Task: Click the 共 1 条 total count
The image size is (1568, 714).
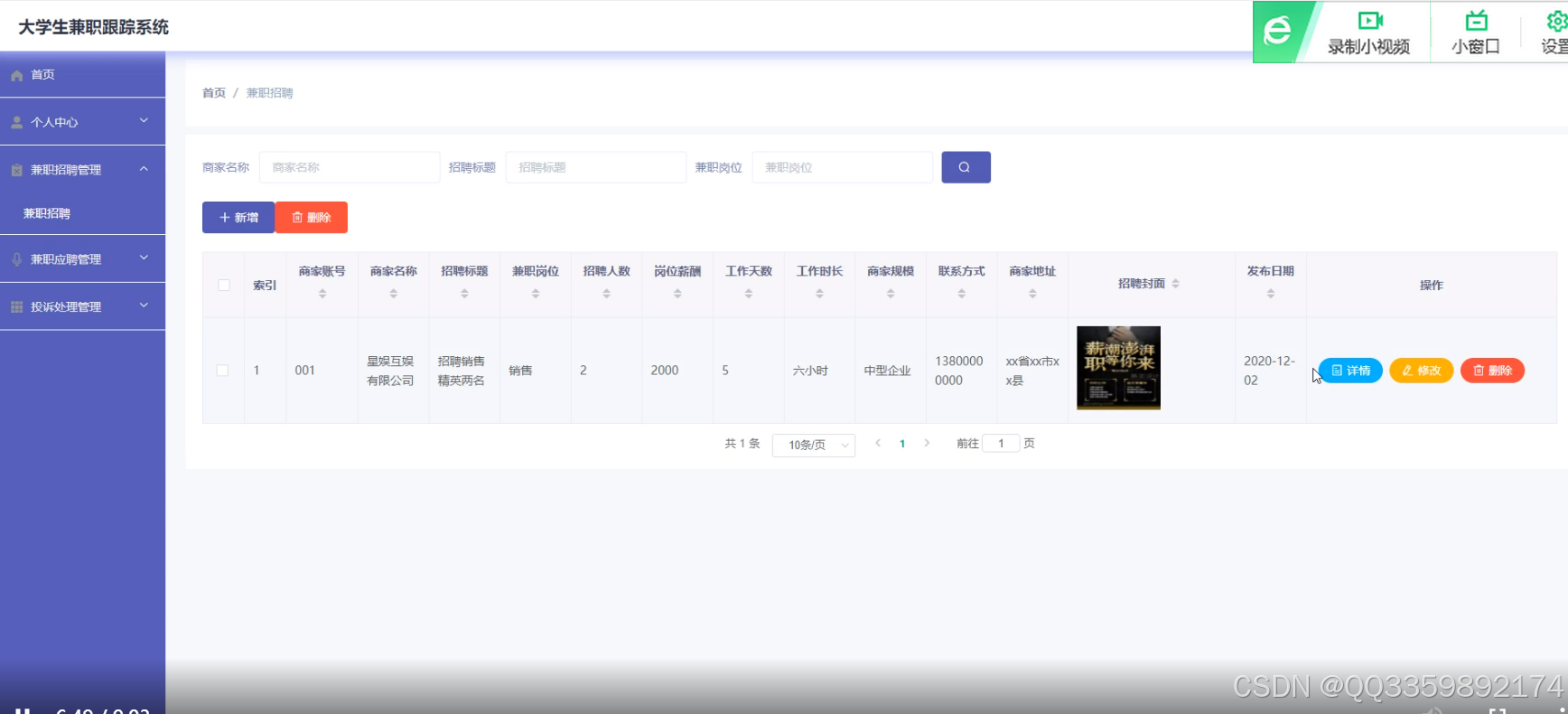Action: tap(742, 444)
